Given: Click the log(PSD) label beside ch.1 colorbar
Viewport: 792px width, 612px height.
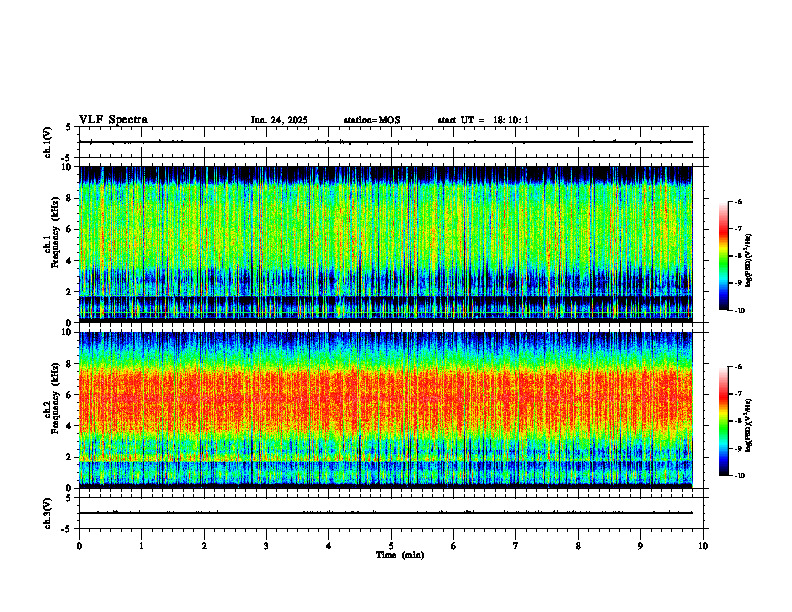Looking at the screenshot, I should pos(749,261).
